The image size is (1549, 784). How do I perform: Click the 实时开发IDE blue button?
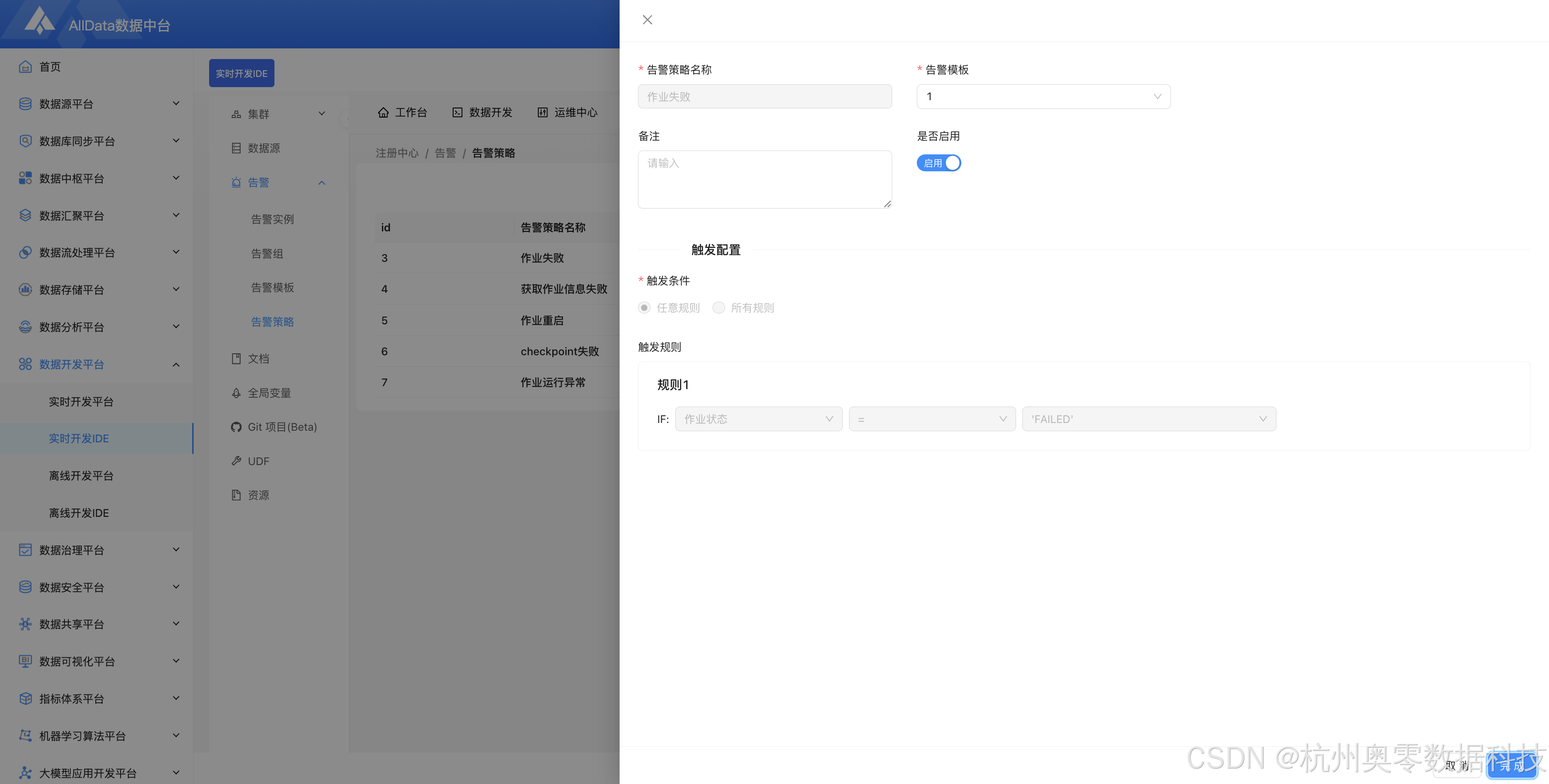point(241,74)
